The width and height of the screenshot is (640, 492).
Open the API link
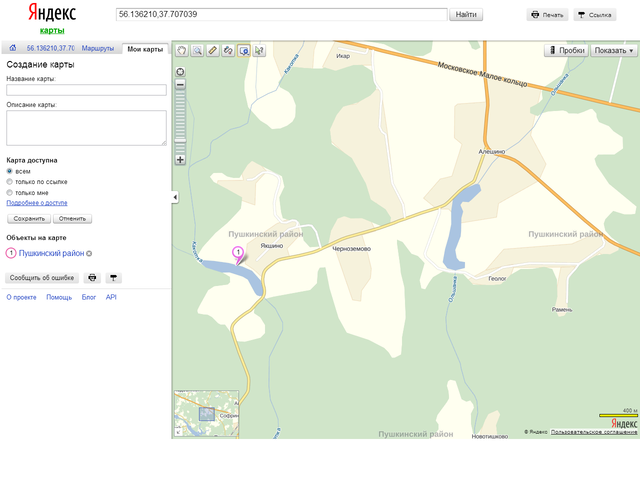point(111,297)
